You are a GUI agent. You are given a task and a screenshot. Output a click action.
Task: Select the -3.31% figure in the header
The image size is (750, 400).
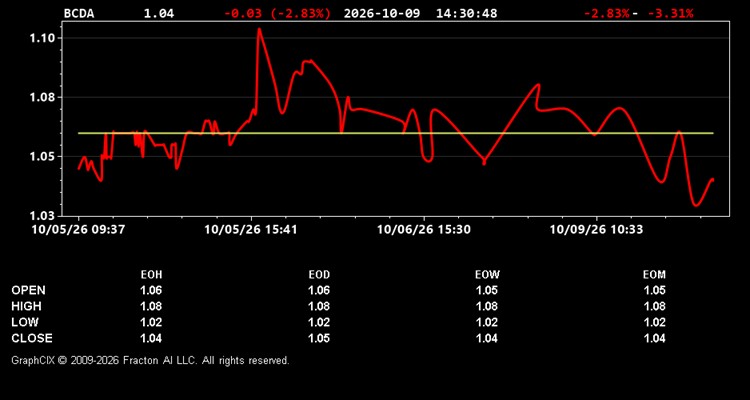point(670,13)
